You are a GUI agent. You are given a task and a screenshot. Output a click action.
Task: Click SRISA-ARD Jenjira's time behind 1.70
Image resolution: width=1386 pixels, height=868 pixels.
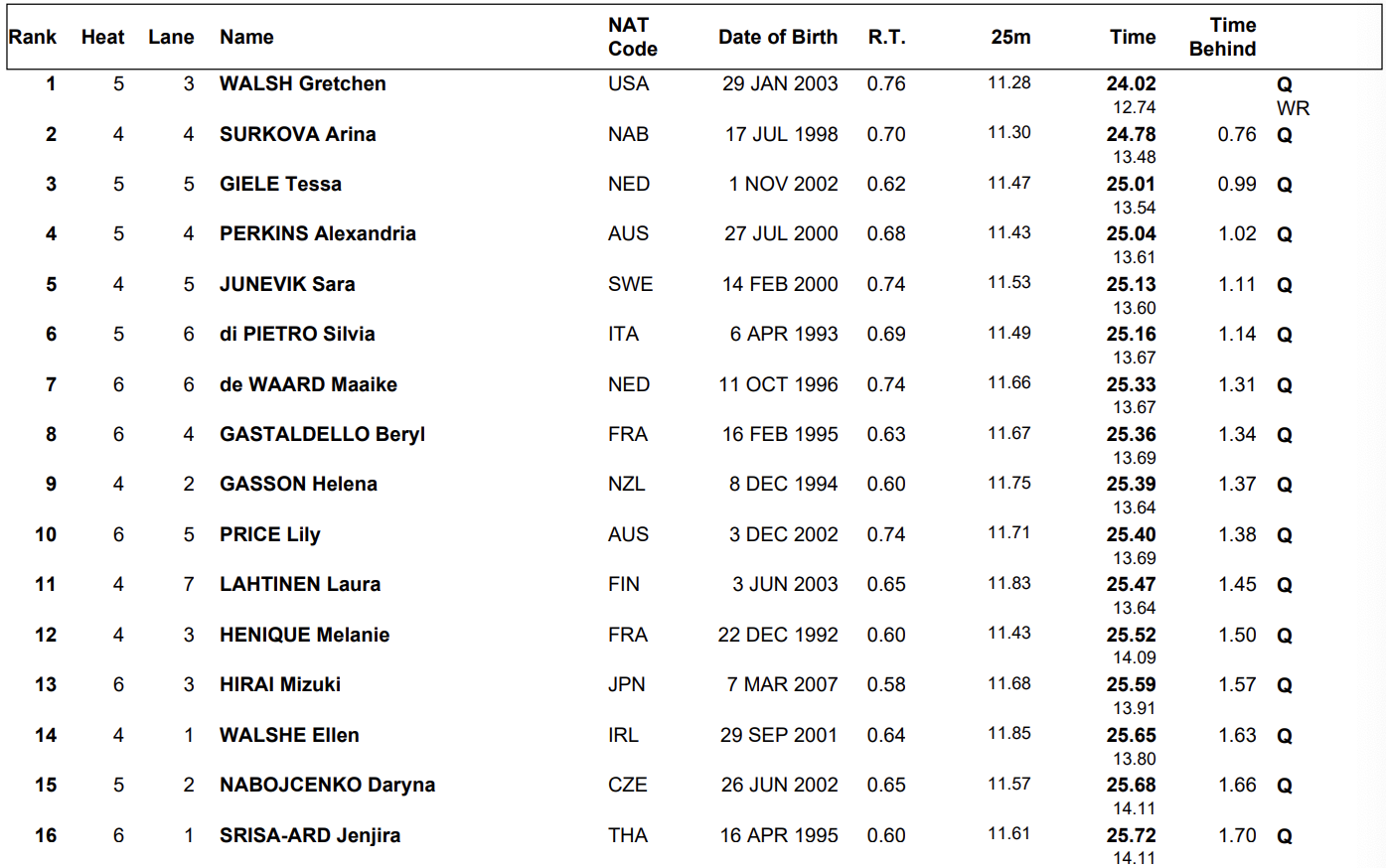(1237, 835)
